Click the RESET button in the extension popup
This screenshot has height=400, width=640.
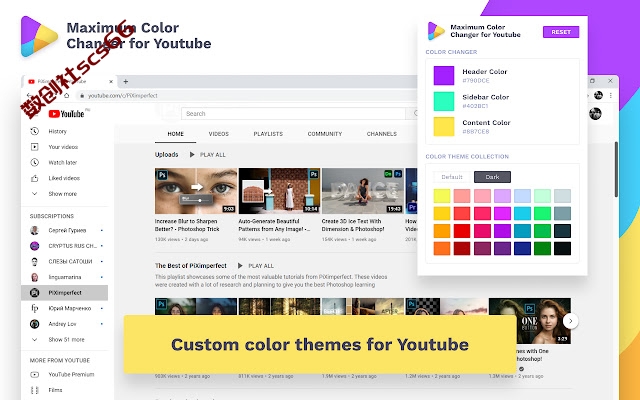pos(561,32)
